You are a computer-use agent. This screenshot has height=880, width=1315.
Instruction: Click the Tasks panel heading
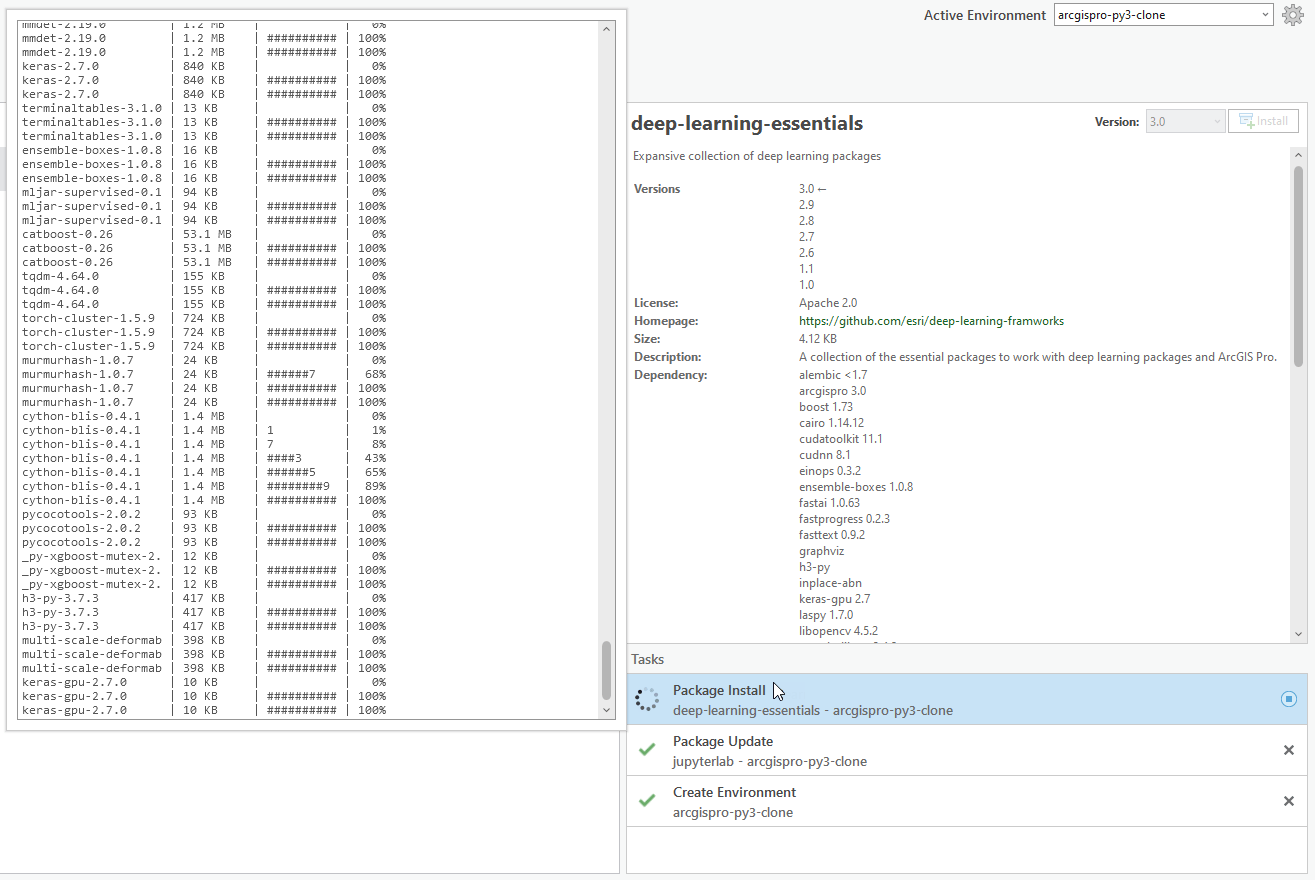(x=647, y=659)
